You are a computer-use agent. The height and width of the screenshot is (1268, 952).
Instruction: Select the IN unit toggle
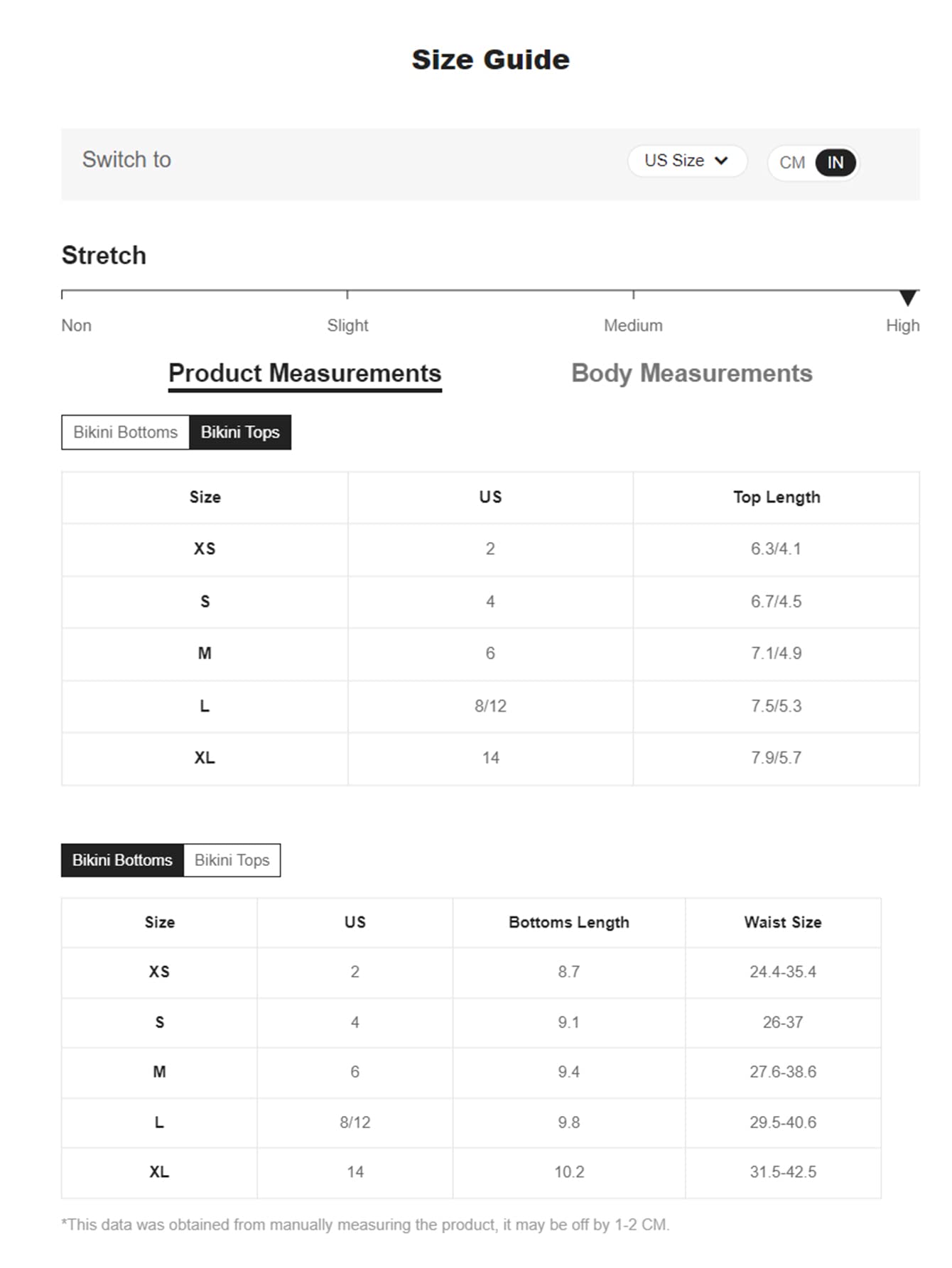(835, 163)
